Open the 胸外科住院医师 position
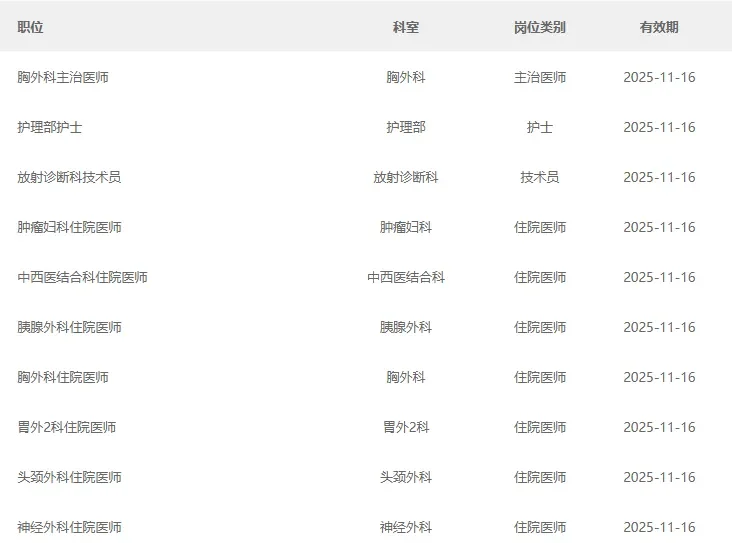The height and width of the screenshot is (543, 732). [x=63, y=377]
